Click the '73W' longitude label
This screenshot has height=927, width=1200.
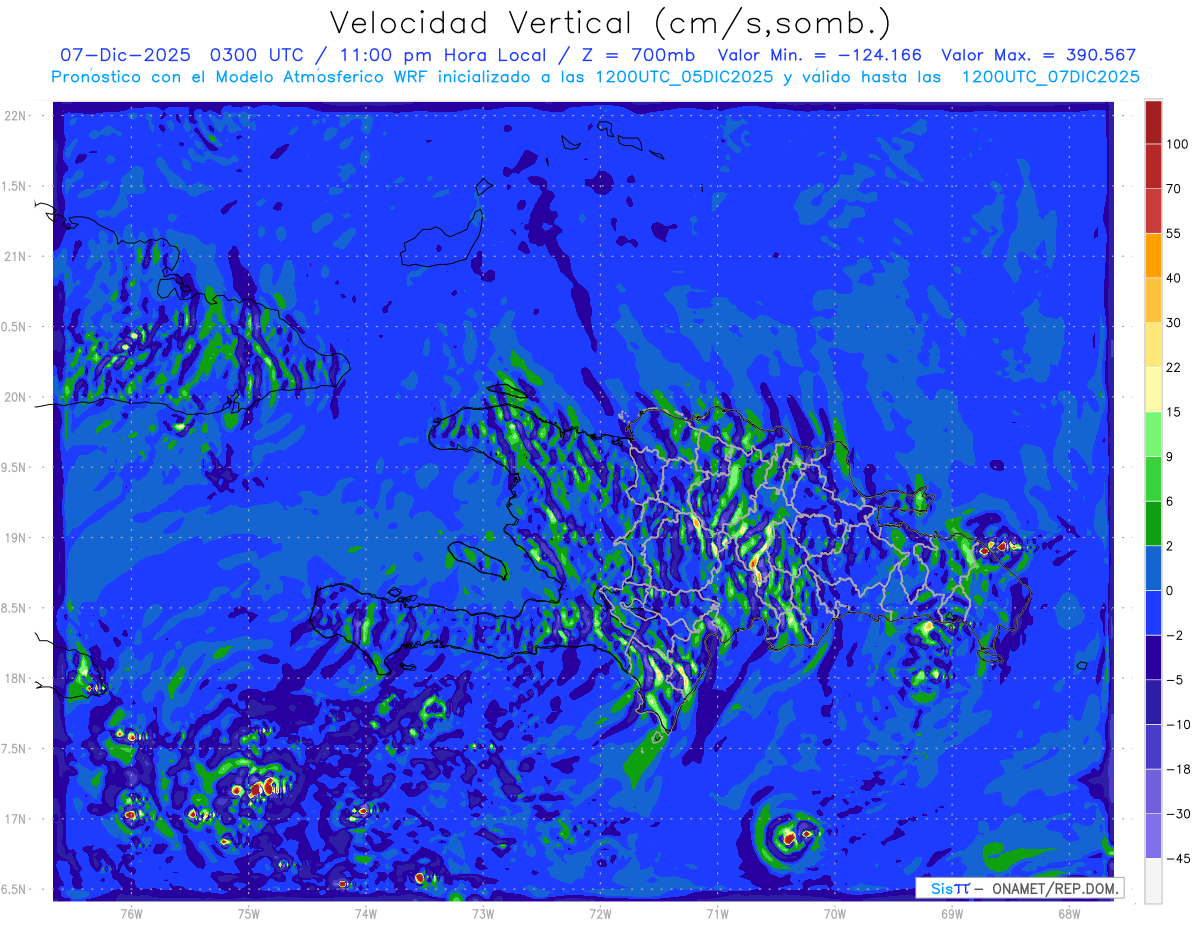[483, 913]
